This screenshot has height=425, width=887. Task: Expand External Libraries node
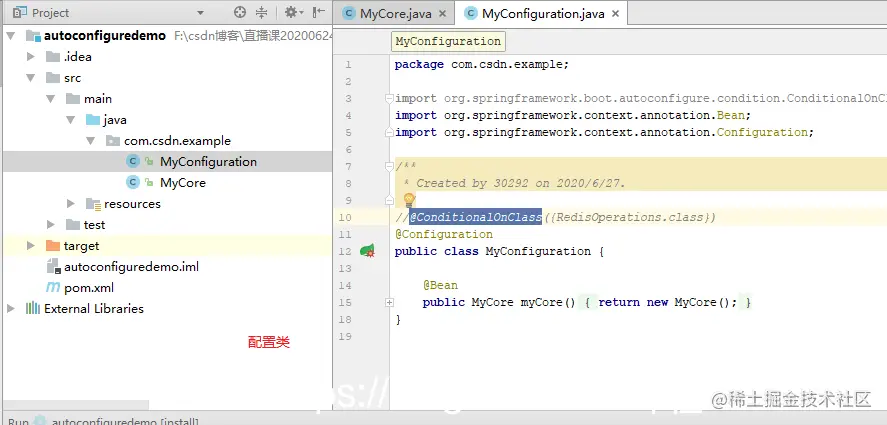11,308
